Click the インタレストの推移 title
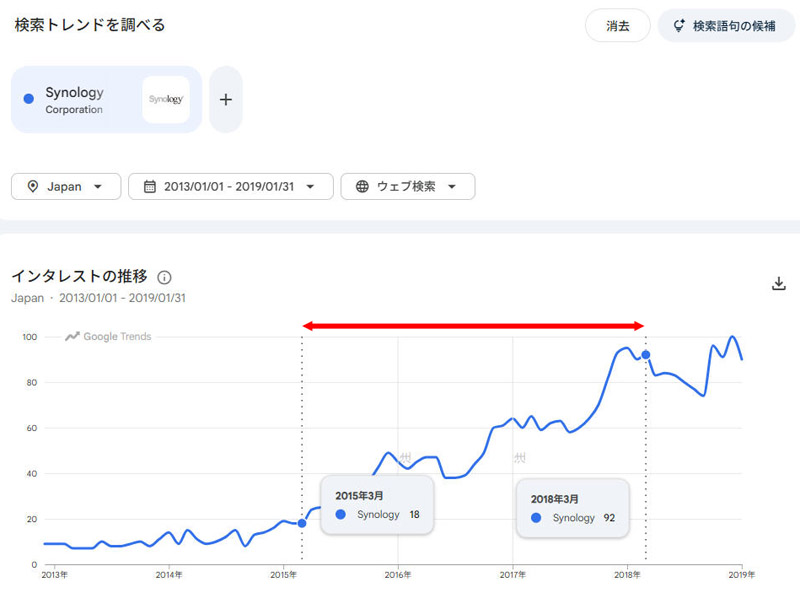The width and height of the screenshot is (800, 593). 80,276
